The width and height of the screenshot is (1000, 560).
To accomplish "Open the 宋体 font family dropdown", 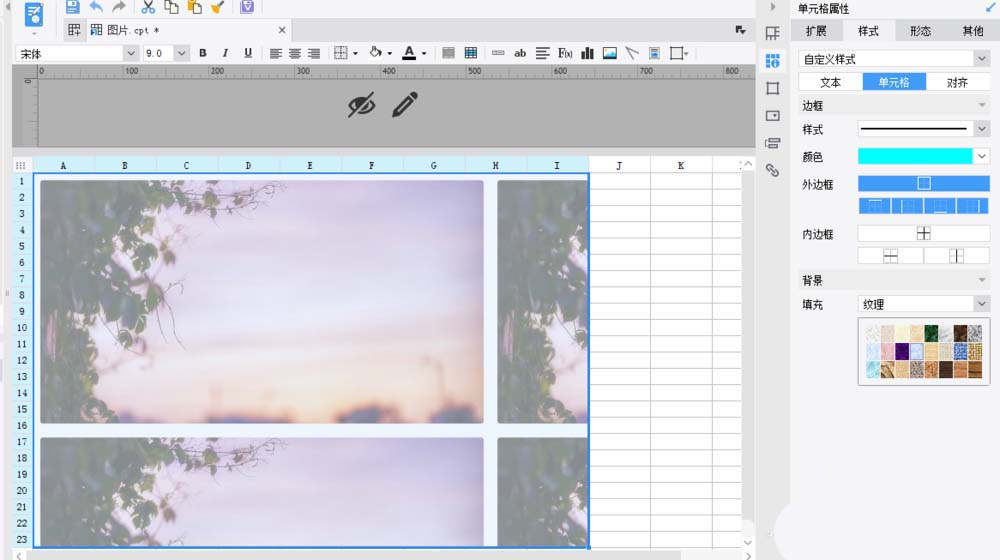I will coord(77,53).
